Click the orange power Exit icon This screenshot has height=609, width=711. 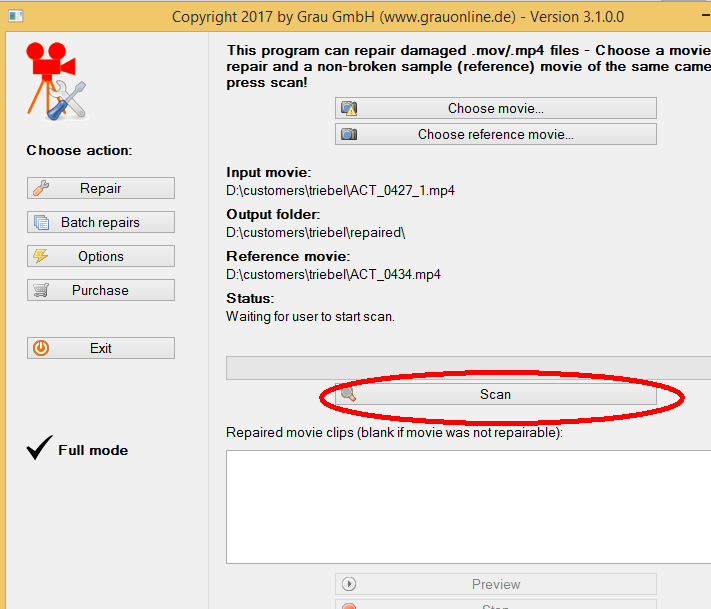point(41,348)
